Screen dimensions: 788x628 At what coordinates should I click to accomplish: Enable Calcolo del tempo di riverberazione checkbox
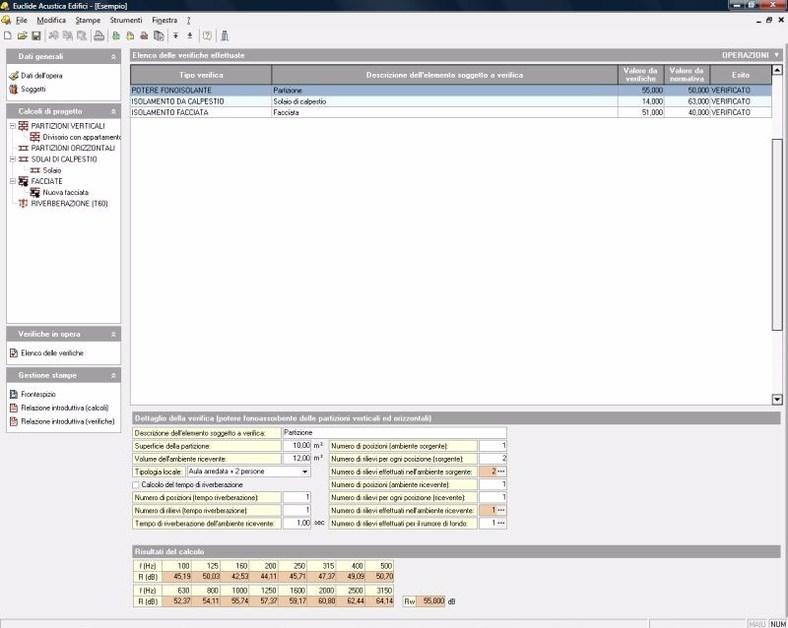tap(137, 484)
